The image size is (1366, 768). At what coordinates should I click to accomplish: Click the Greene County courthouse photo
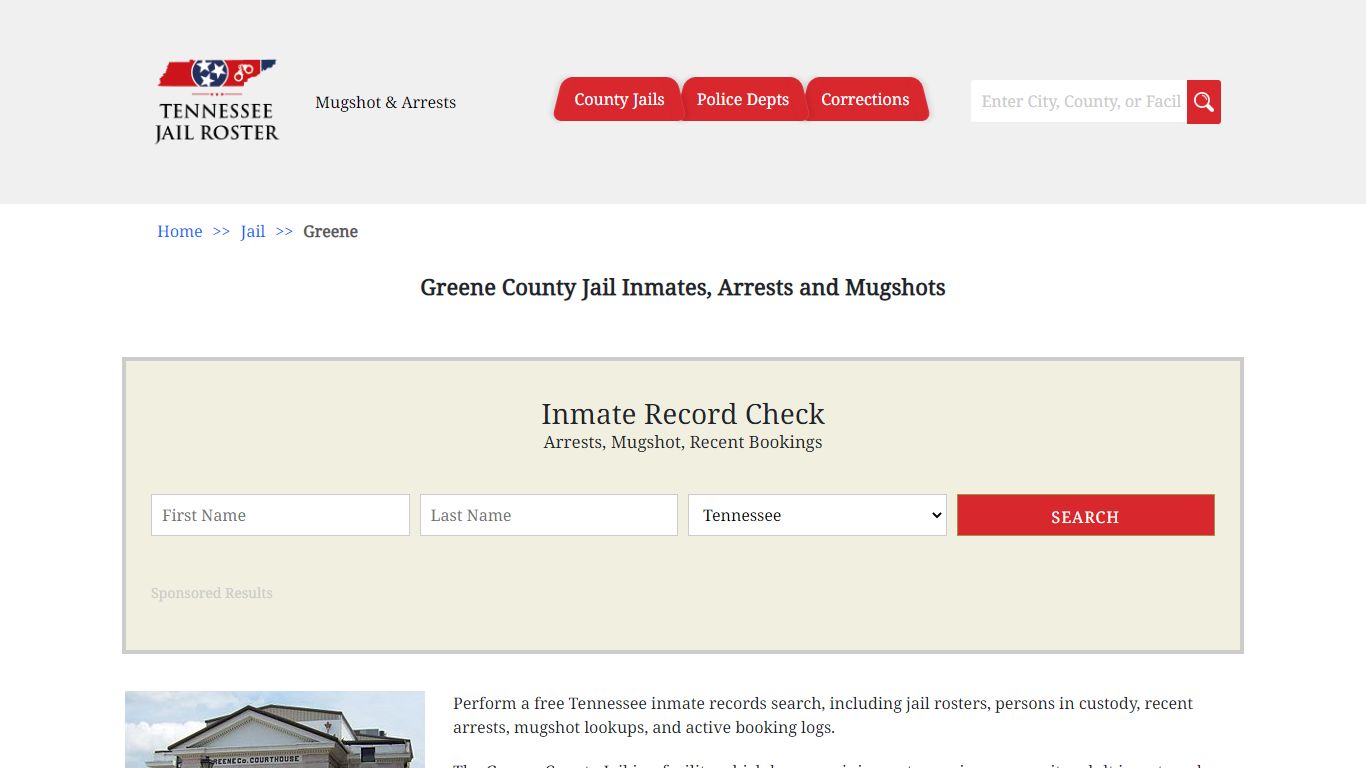point(275,729)
